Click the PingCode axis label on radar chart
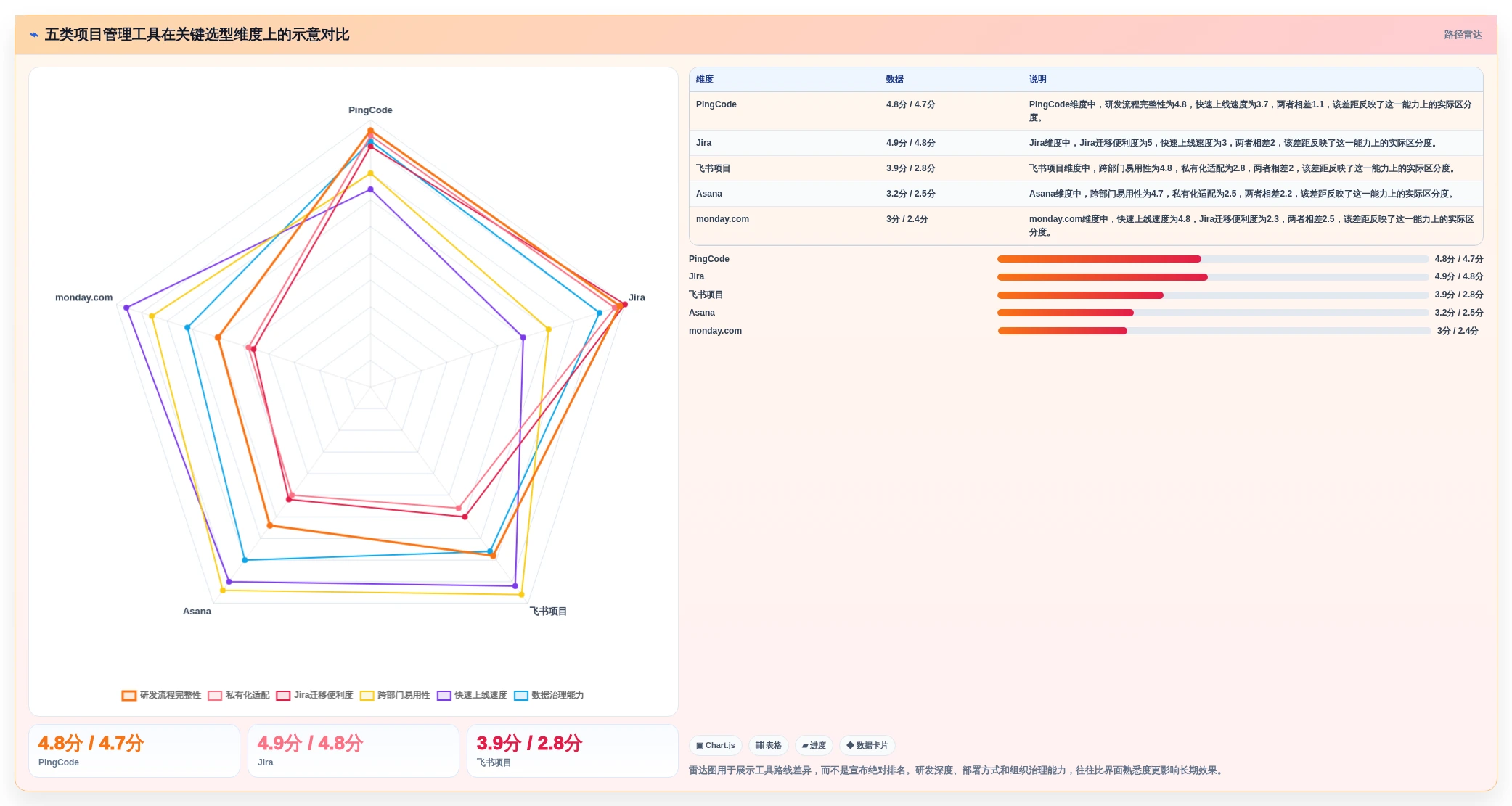Viewport: 1512px width, 806px height. click(370, 110)
